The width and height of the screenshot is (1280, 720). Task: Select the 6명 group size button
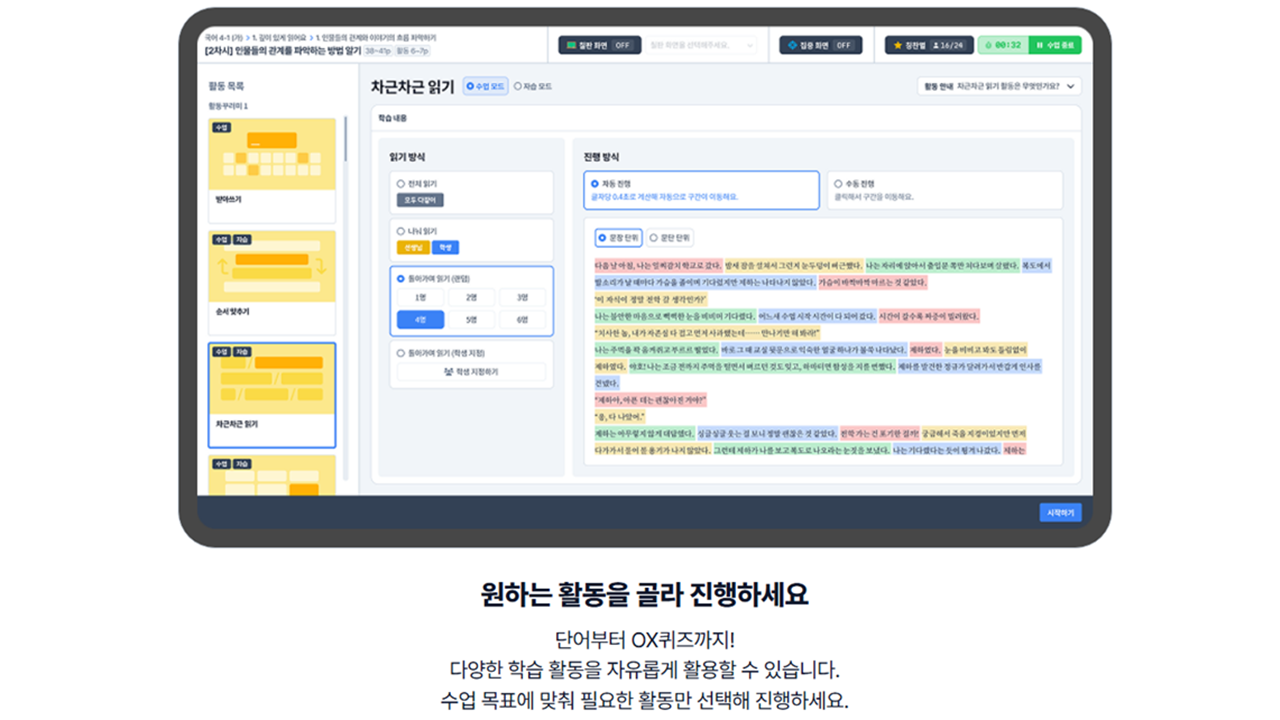coord(521,320)
